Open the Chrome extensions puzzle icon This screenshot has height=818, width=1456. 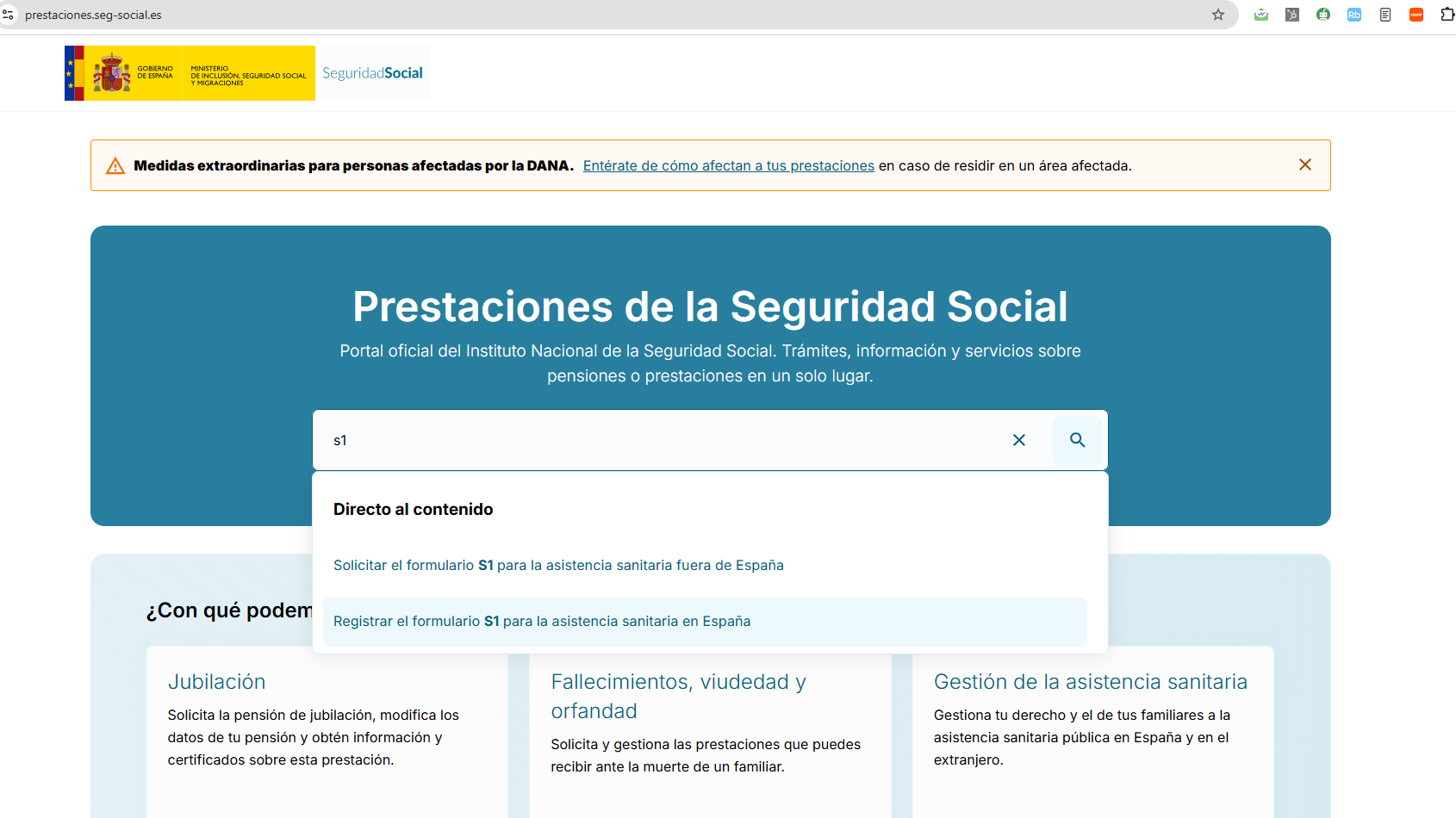(1447, 15)
